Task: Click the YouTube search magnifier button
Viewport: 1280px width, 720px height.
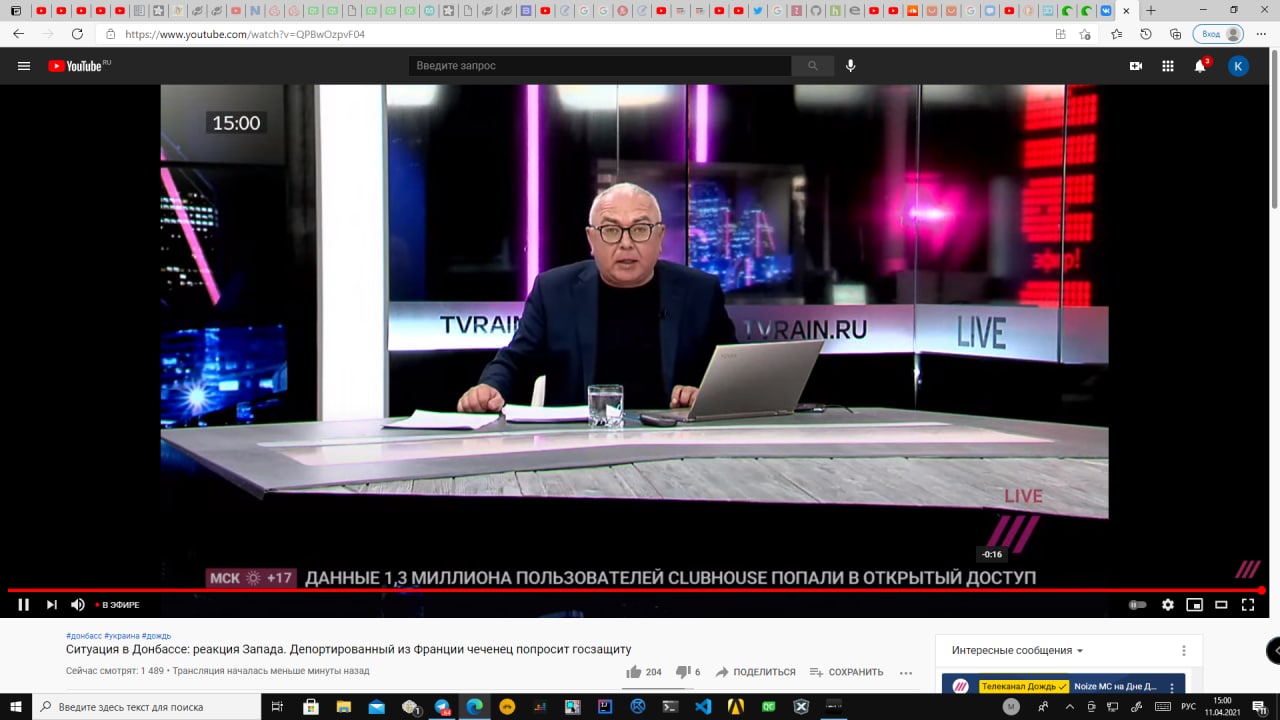Action: click(813, 66)
